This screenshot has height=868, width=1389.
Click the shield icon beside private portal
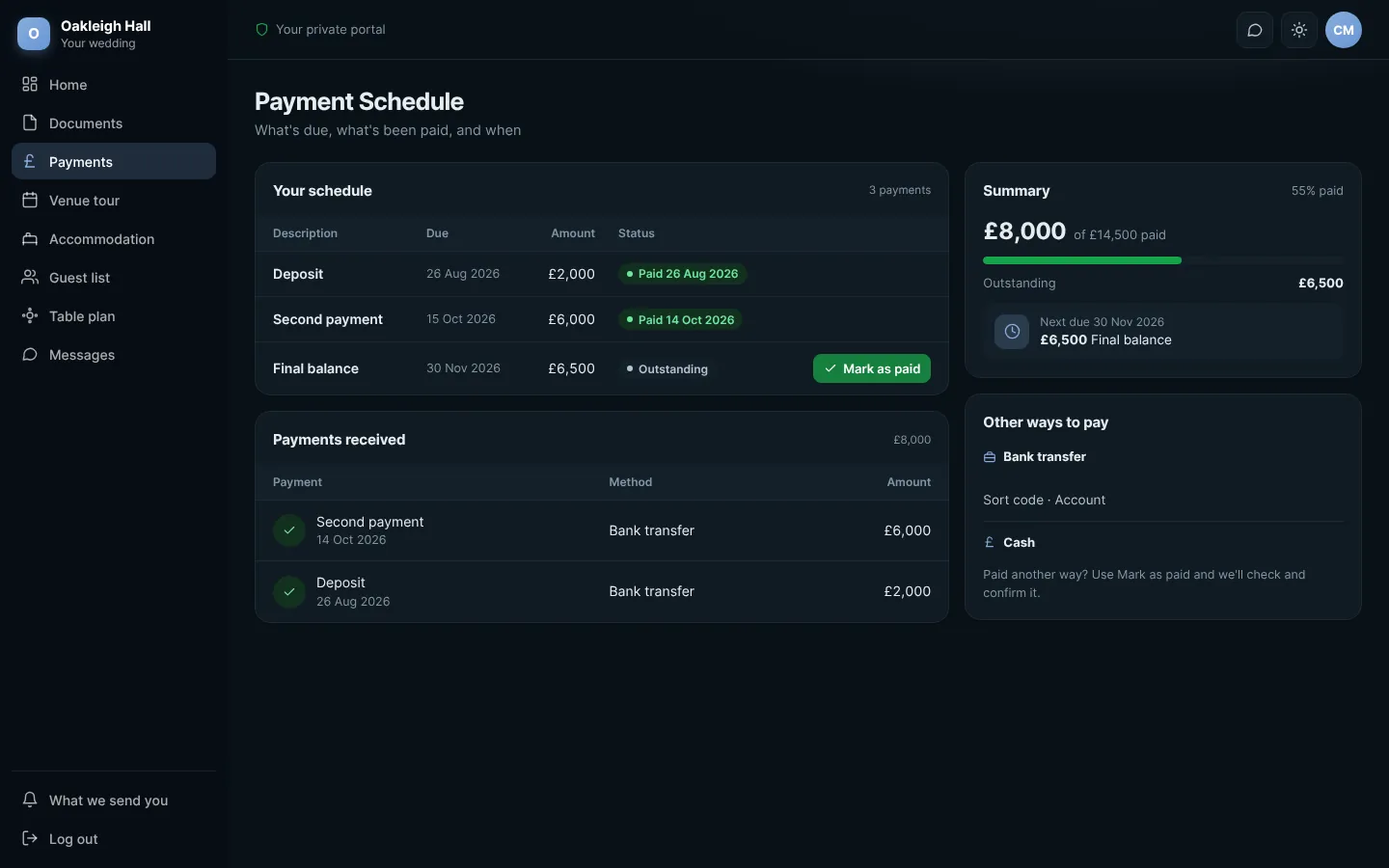(x=261, y=30)
